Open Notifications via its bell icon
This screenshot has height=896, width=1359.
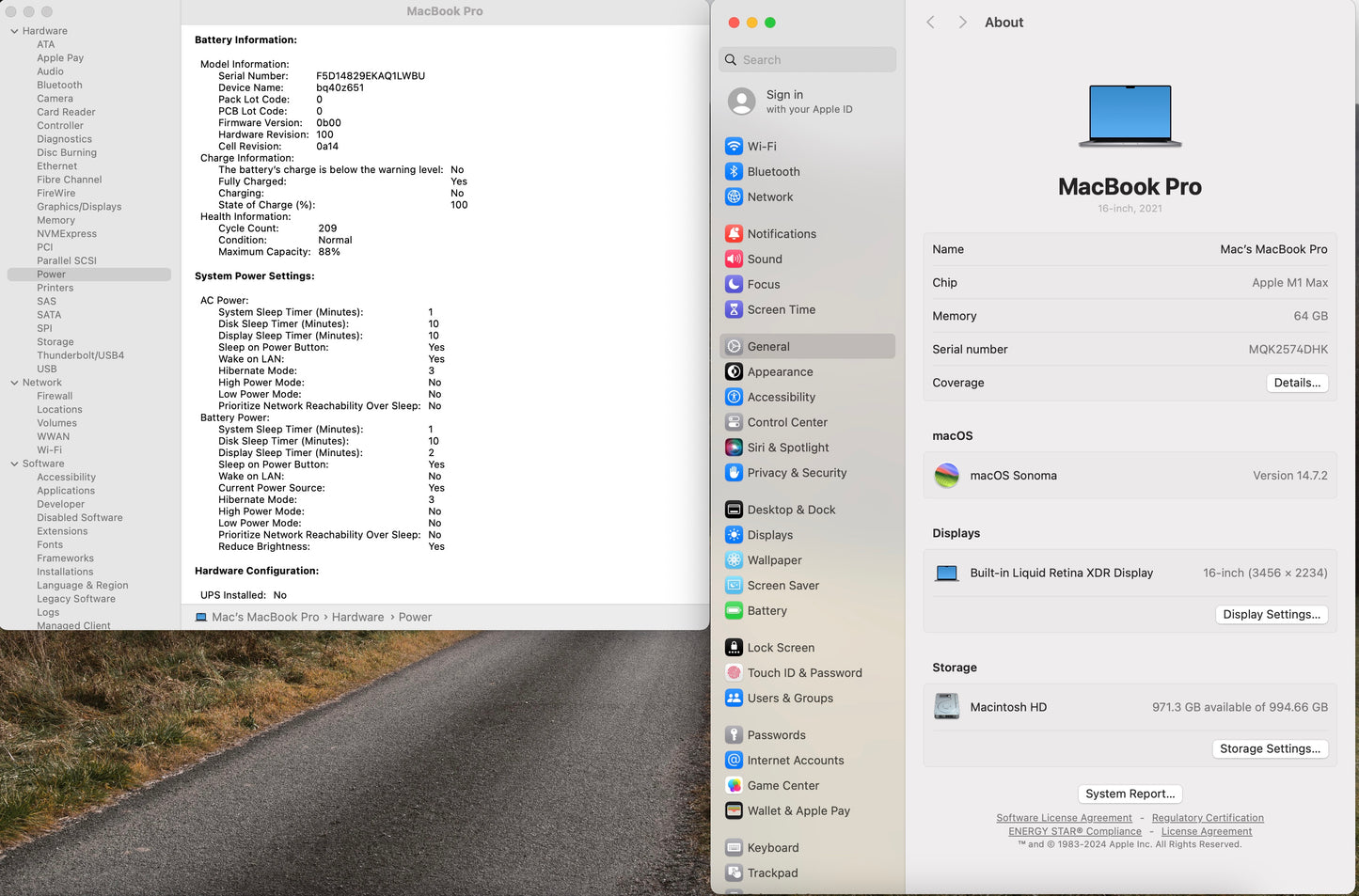[x=734, y=234]
